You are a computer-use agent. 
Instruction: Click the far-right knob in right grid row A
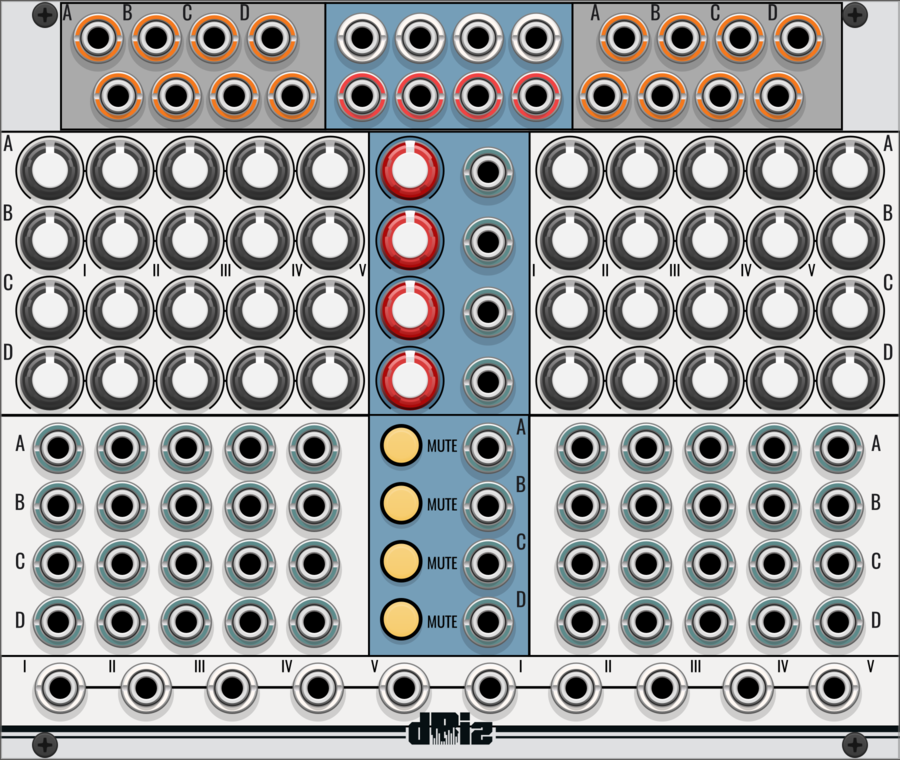click(849, 170)
